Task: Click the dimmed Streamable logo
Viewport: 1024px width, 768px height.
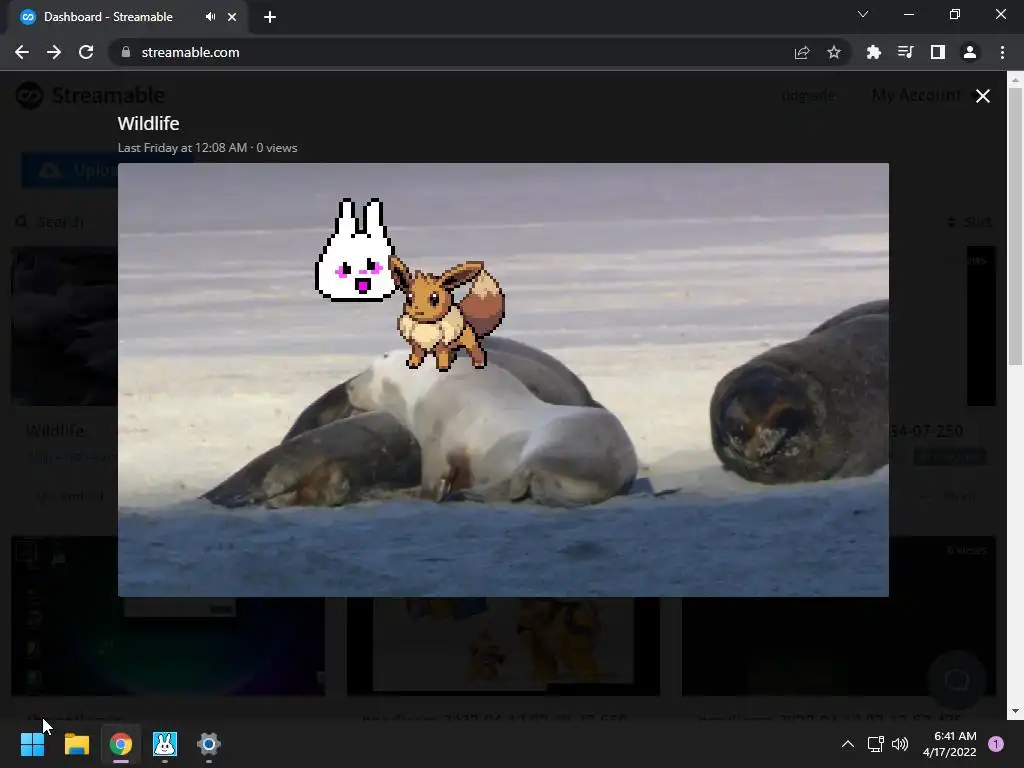Action: click(91, 95)
